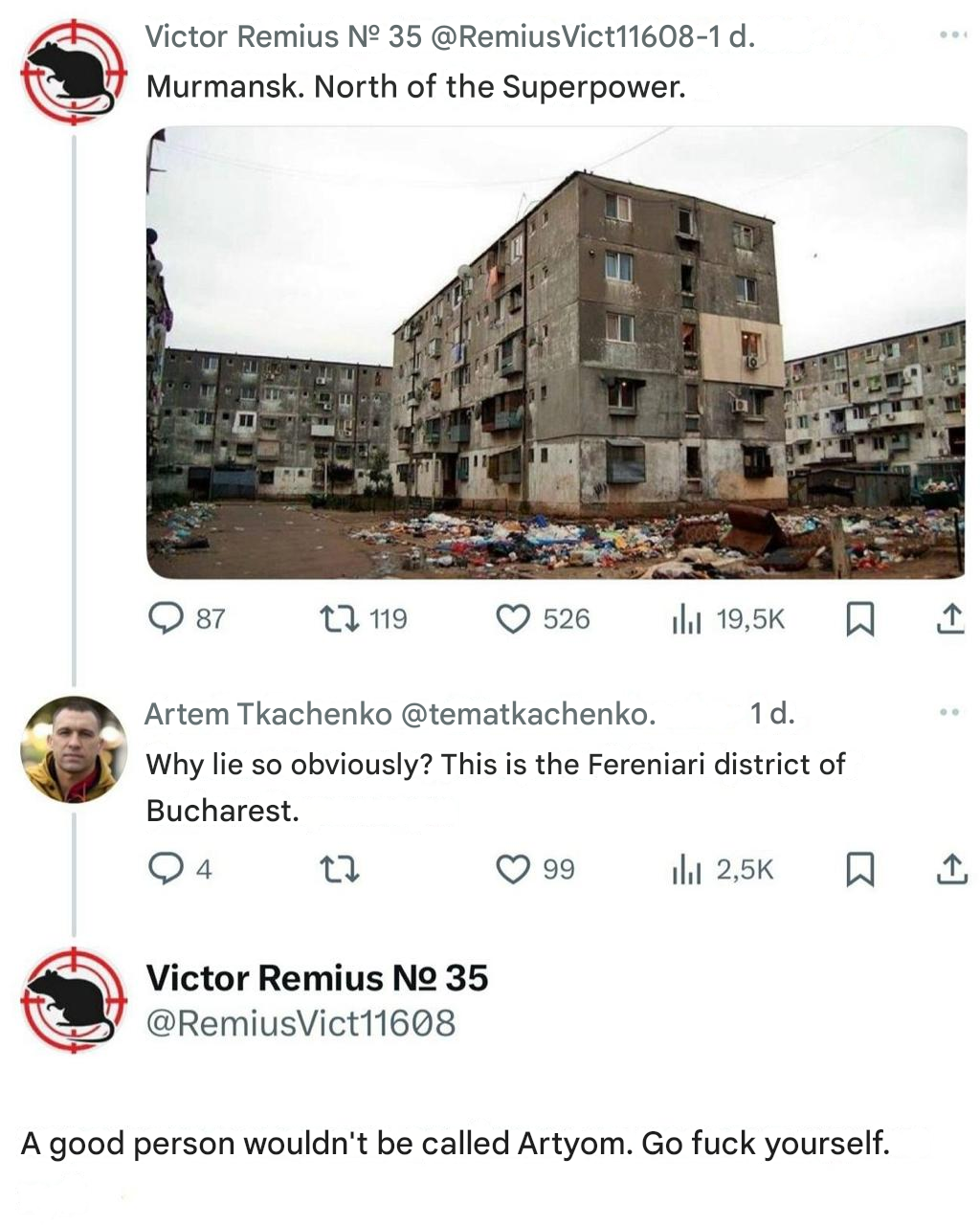Open more options on Artem Tkachenko's reply
Viewport: 980px width, 1225px height.
[949, 713]
